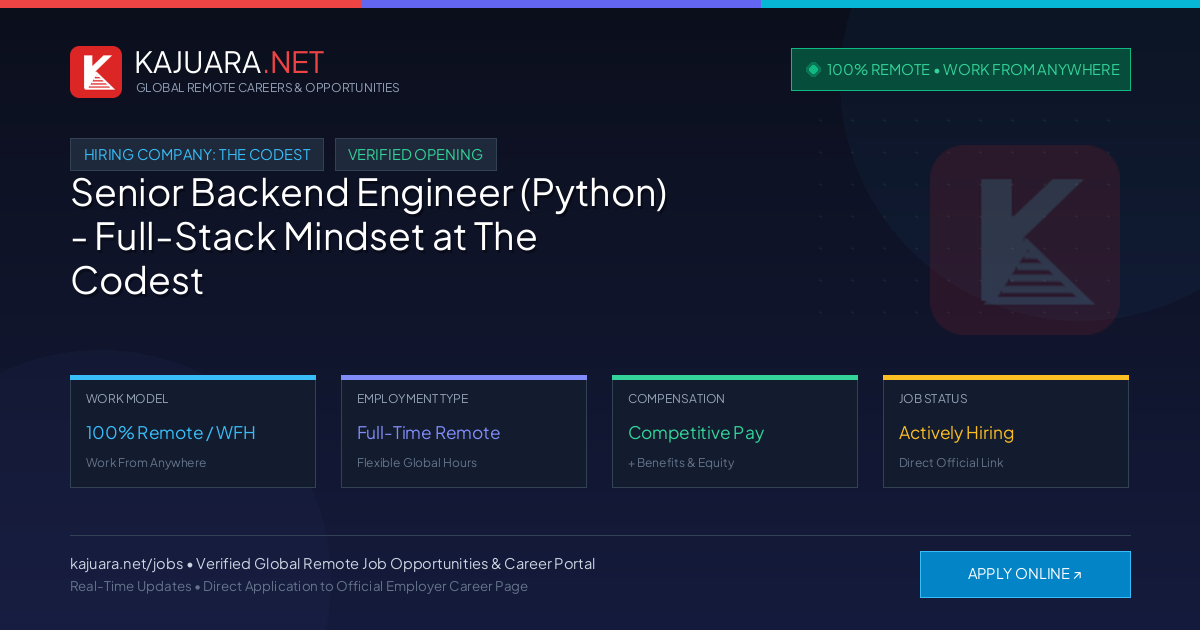The width and height of the screenshot is (1200, 630).
Task: Click the 'Direct Official Link' text
Action: point(951,463)
